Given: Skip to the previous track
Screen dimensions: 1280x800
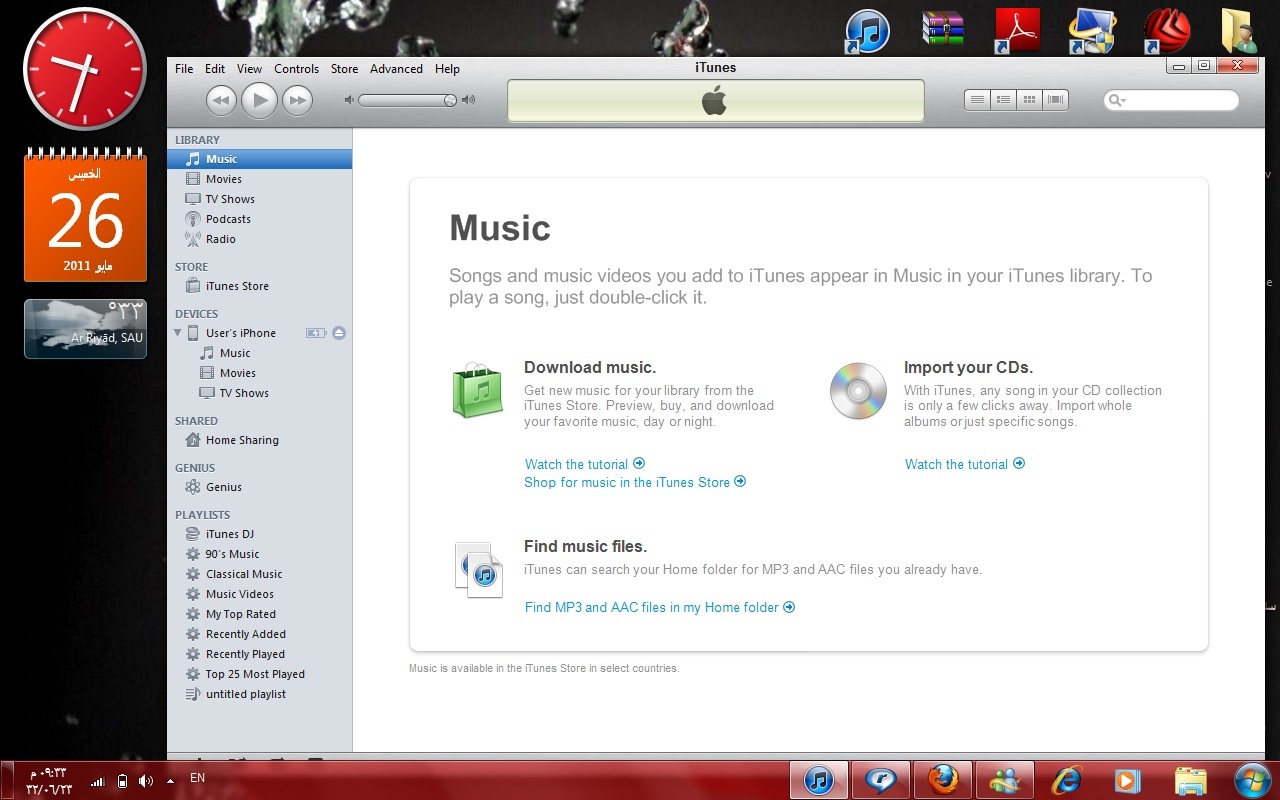Looking at the screenshot, I should coord(221,100).
